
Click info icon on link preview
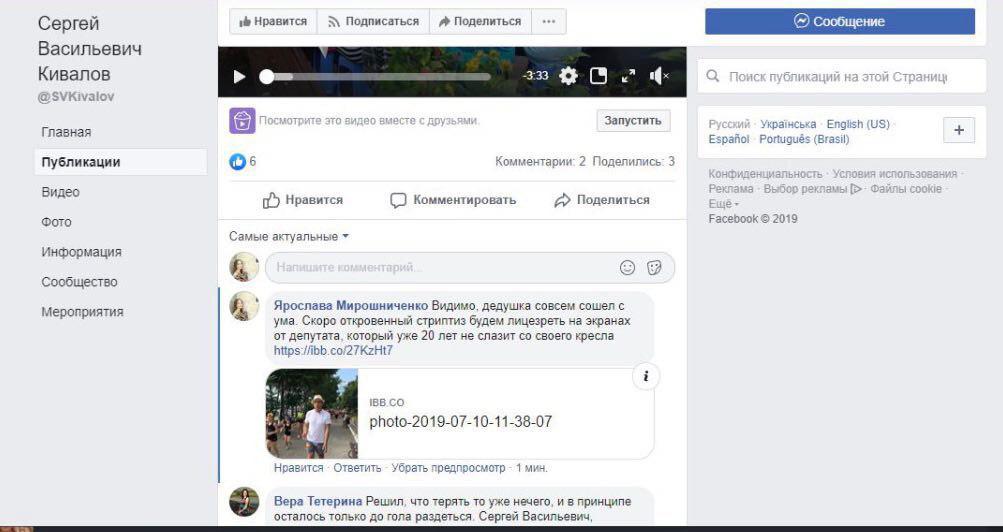point(646,376)
